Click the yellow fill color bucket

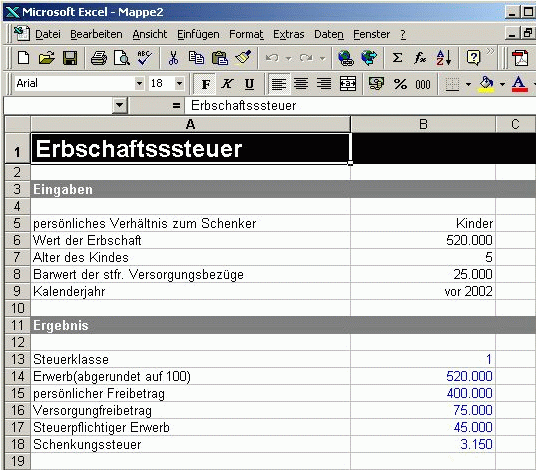pos(486,84)
